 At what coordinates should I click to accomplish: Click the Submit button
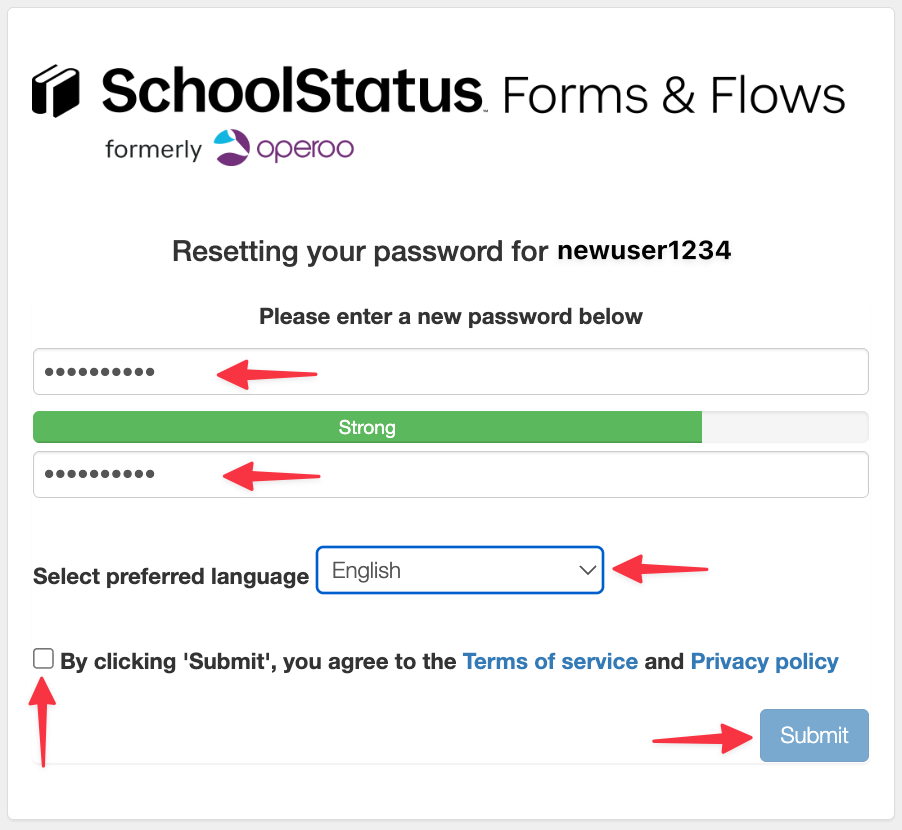(x=814, y=735)
